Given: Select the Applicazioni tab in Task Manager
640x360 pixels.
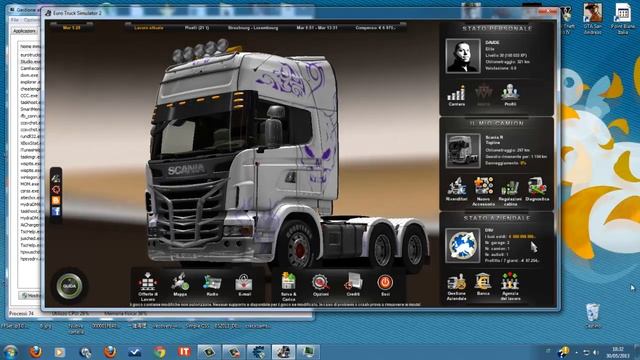Looking at the screenshot, I should point(24,31).
